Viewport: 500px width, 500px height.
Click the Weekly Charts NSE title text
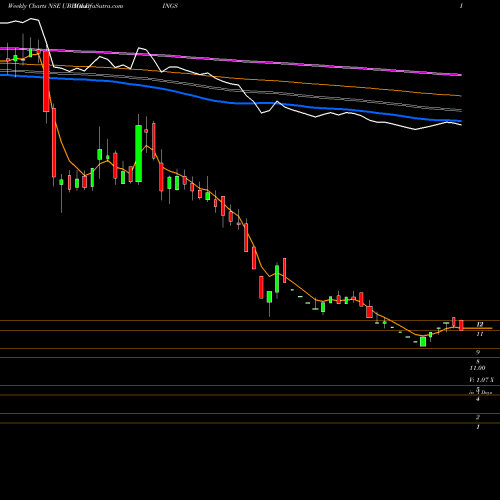point(34,6)
